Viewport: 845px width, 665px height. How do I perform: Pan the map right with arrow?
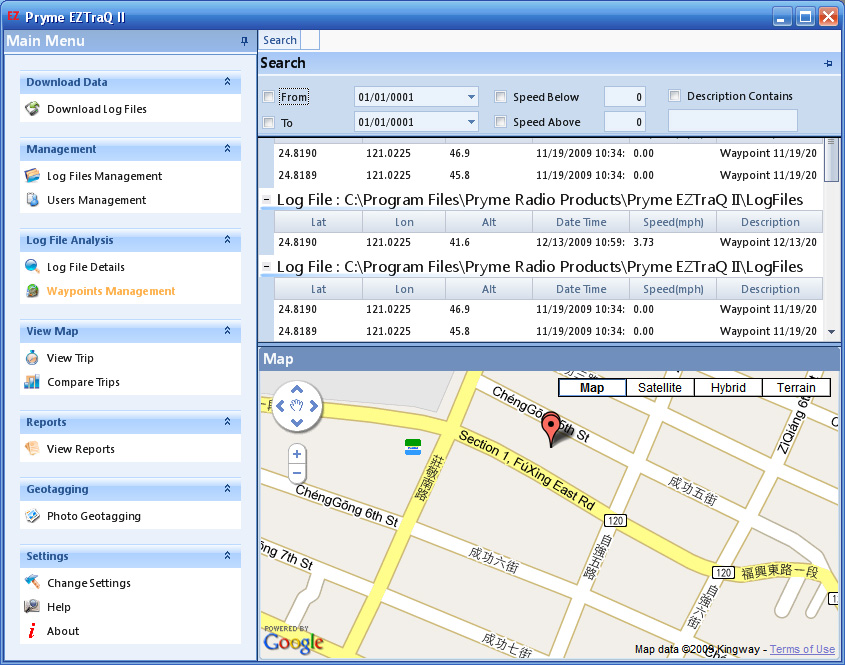tap(314, 406)
